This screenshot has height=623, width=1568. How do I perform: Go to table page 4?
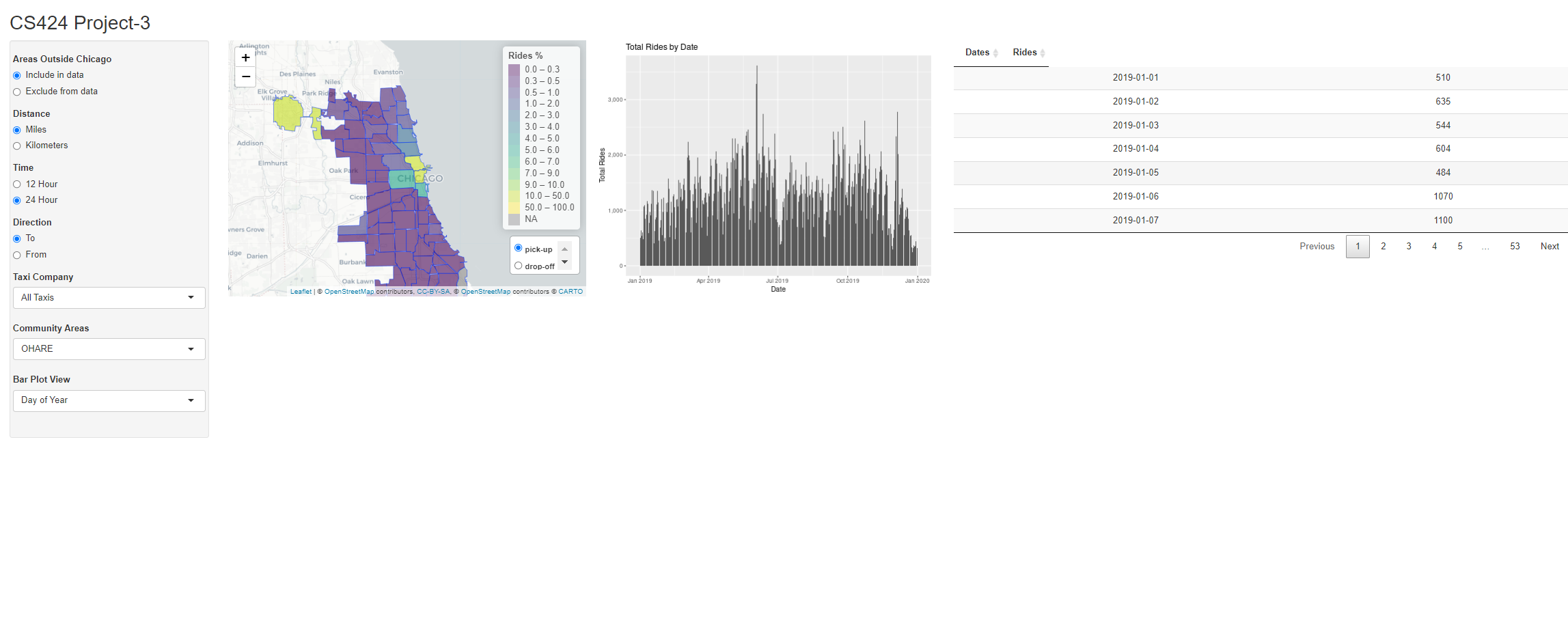[x=1435, y=247]
